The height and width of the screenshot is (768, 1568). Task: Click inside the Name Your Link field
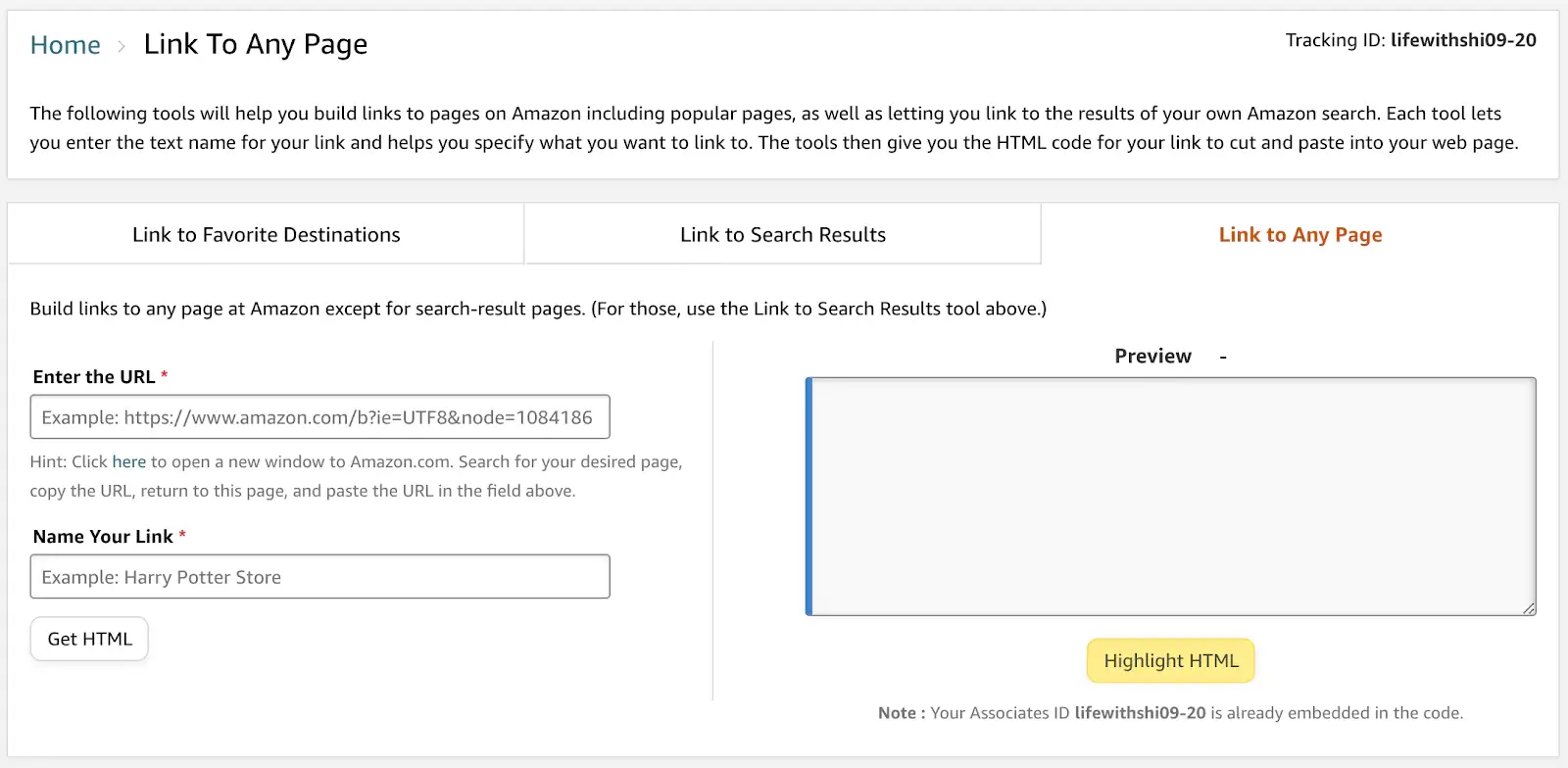coord(319,577)
